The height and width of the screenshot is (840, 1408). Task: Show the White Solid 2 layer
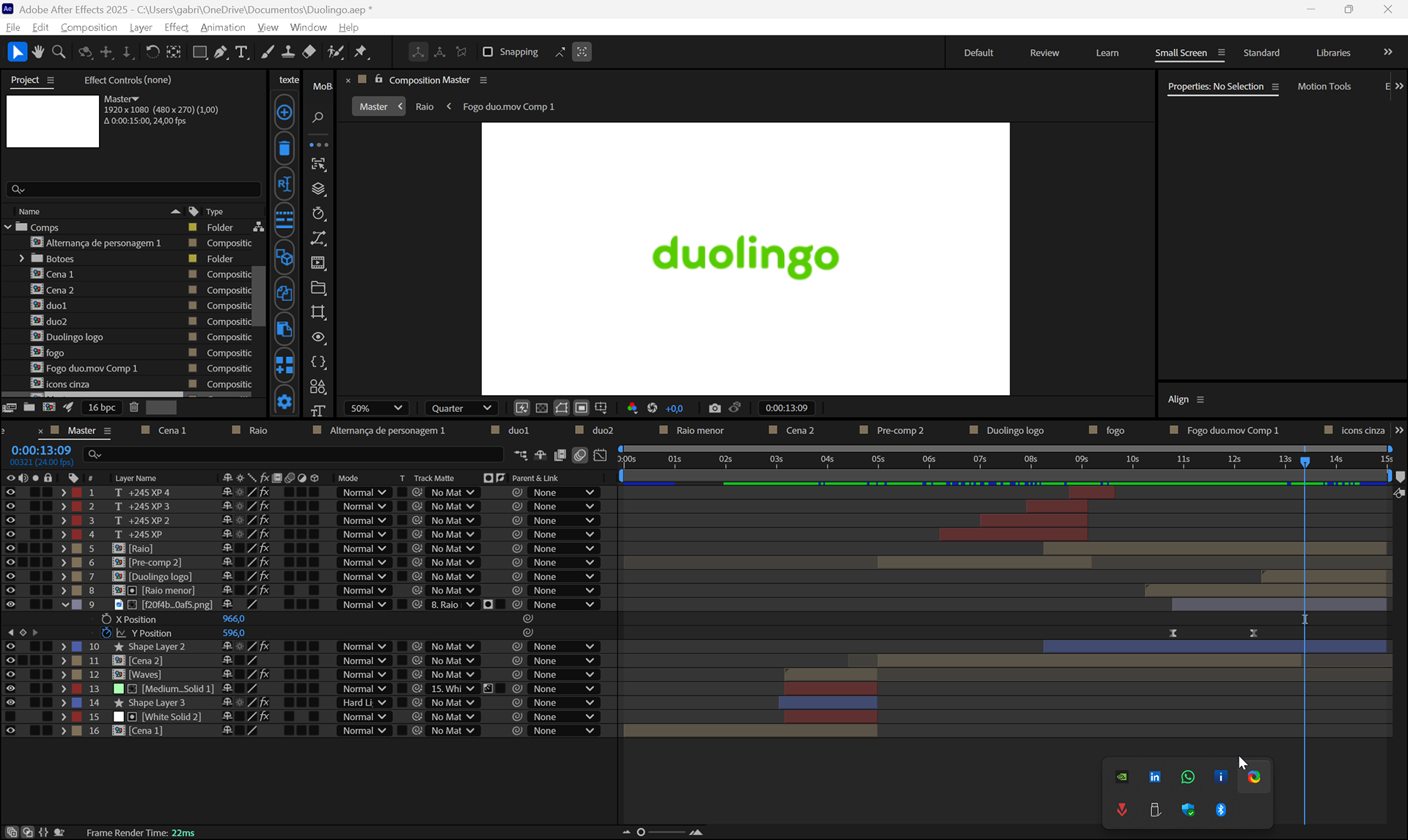coord(10,717)
